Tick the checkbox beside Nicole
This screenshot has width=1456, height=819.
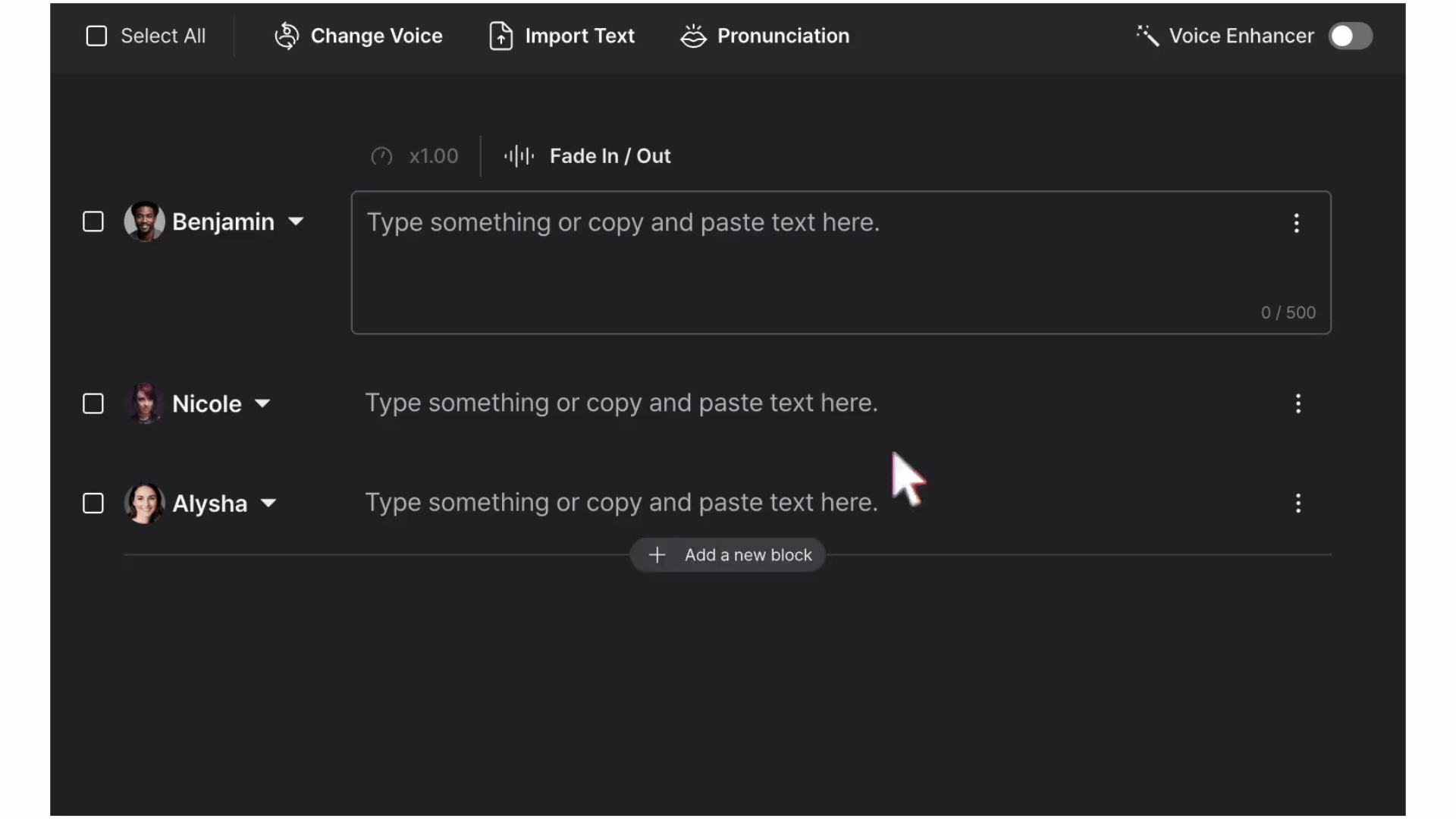pyautogui.click(x=93, y=403)
